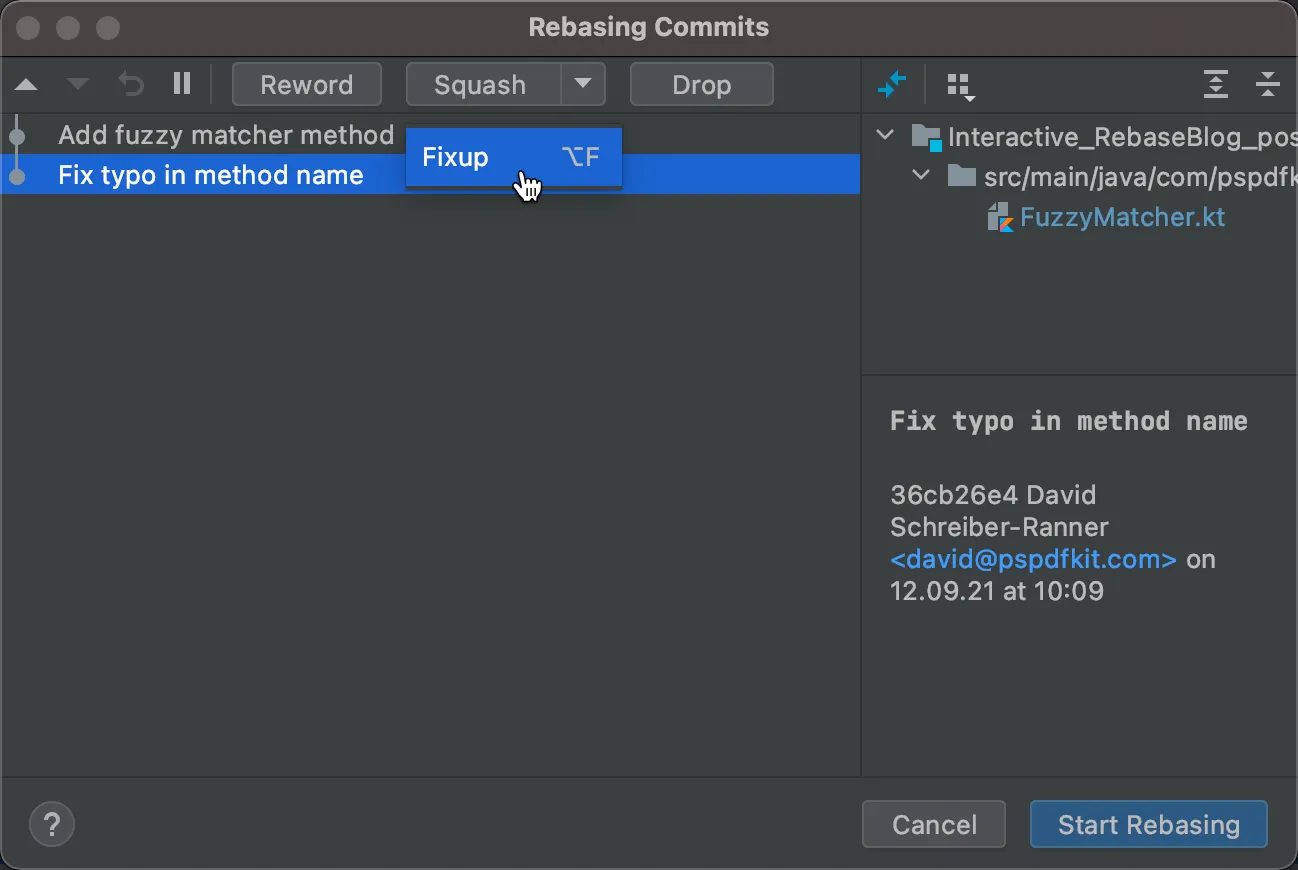
Task: Collapse the src/main/java/com/pspdfk folder
Action: (x=921, y=175)
